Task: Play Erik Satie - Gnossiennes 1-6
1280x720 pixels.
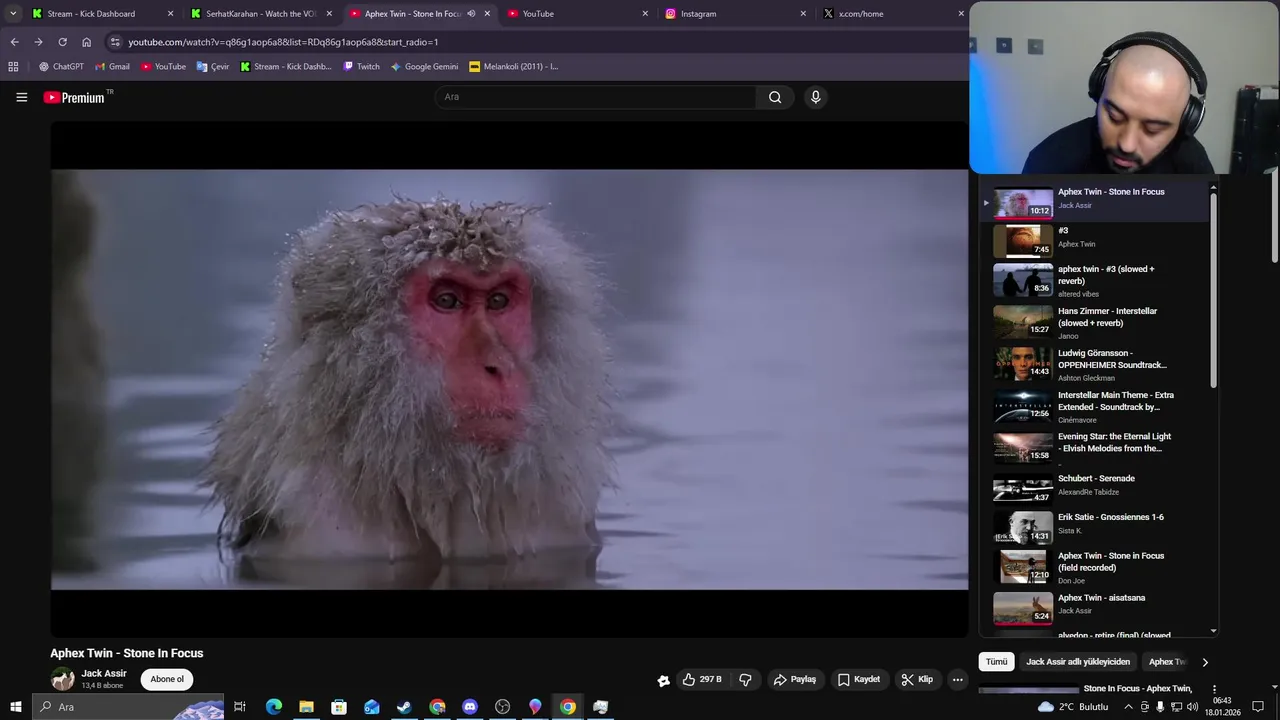Action: coord(1095,527)
